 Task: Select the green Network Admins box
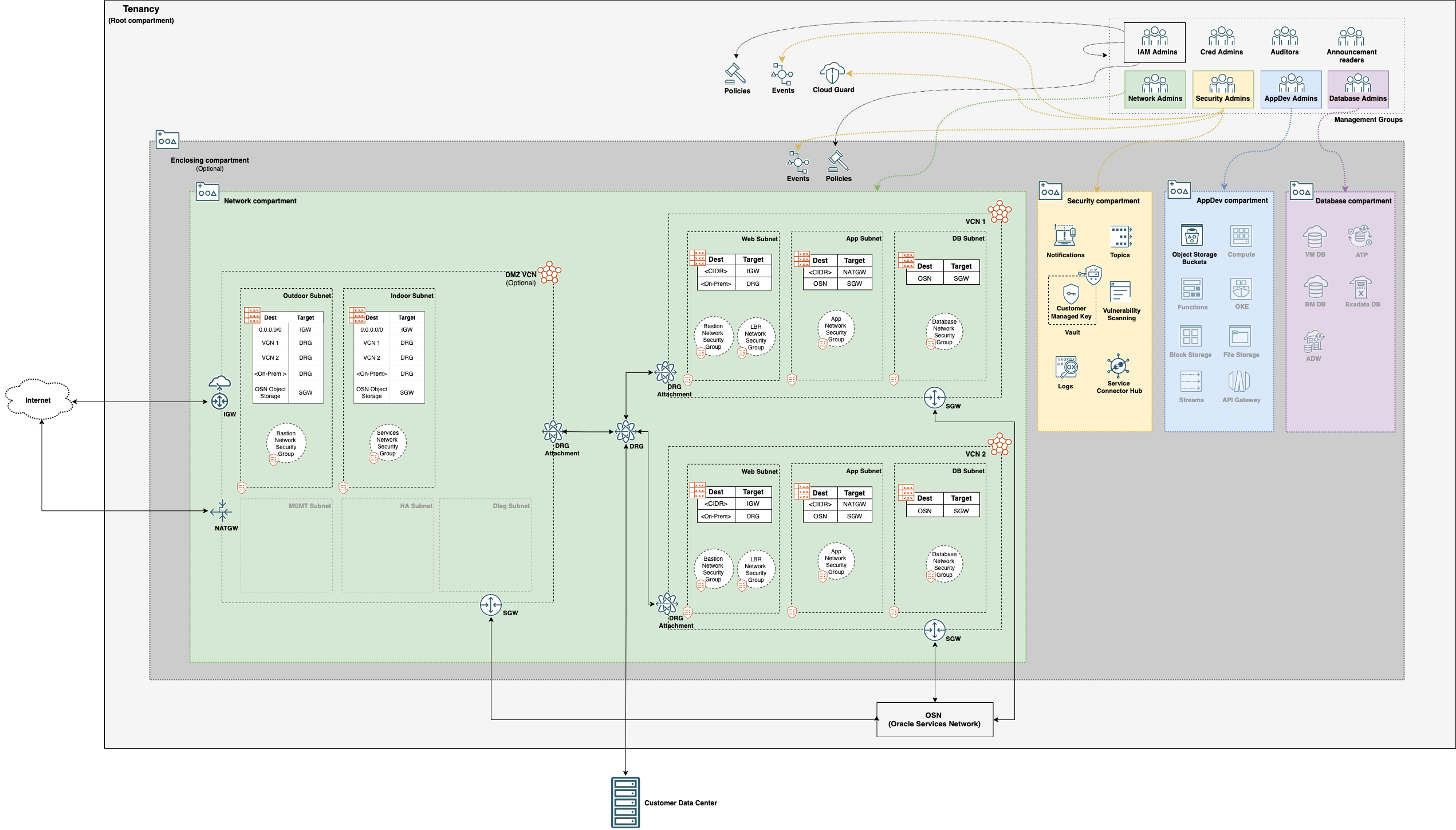click(1155, 89)
